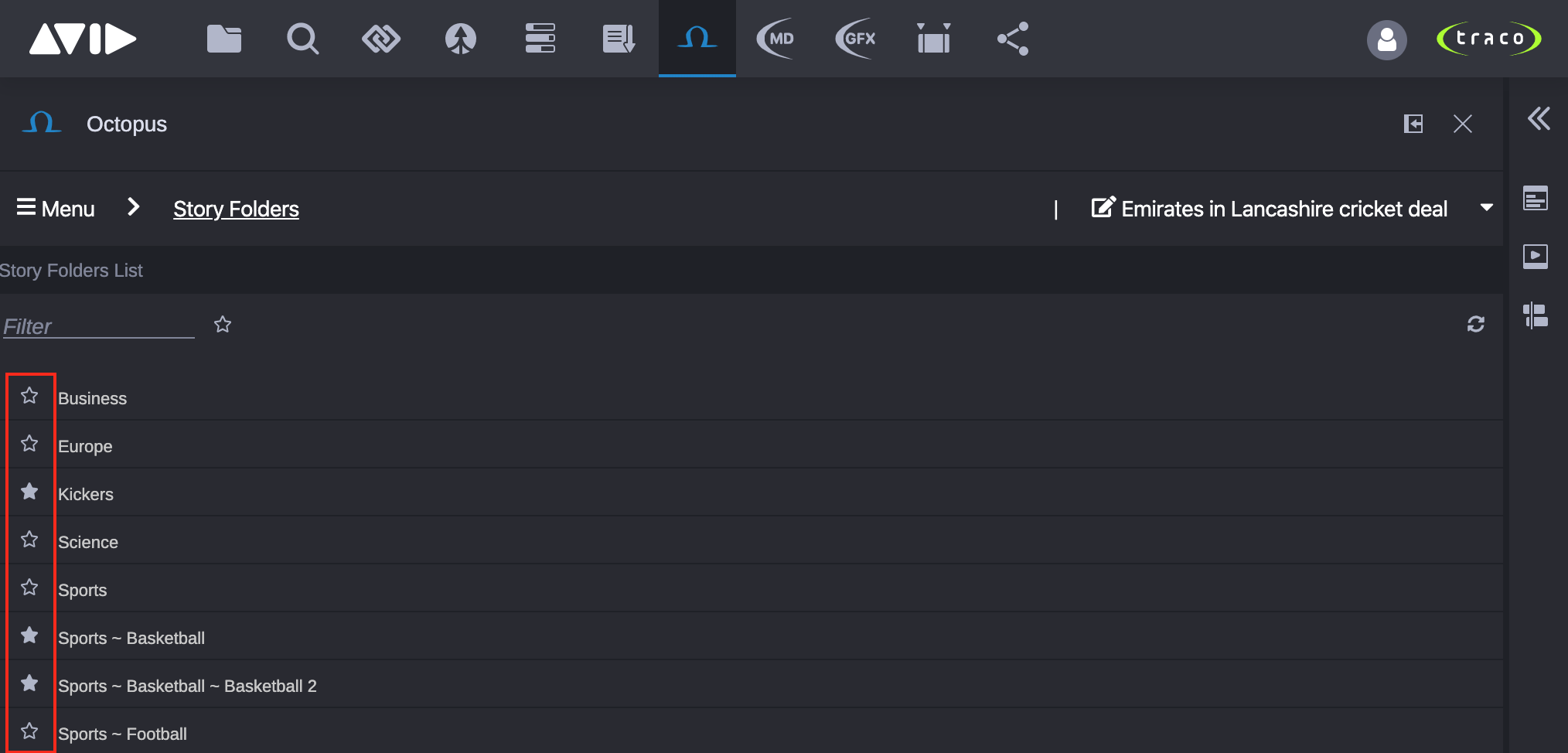Select the GFX tool icon
The width and height of the screenshot is (1568, 753).
855,39
